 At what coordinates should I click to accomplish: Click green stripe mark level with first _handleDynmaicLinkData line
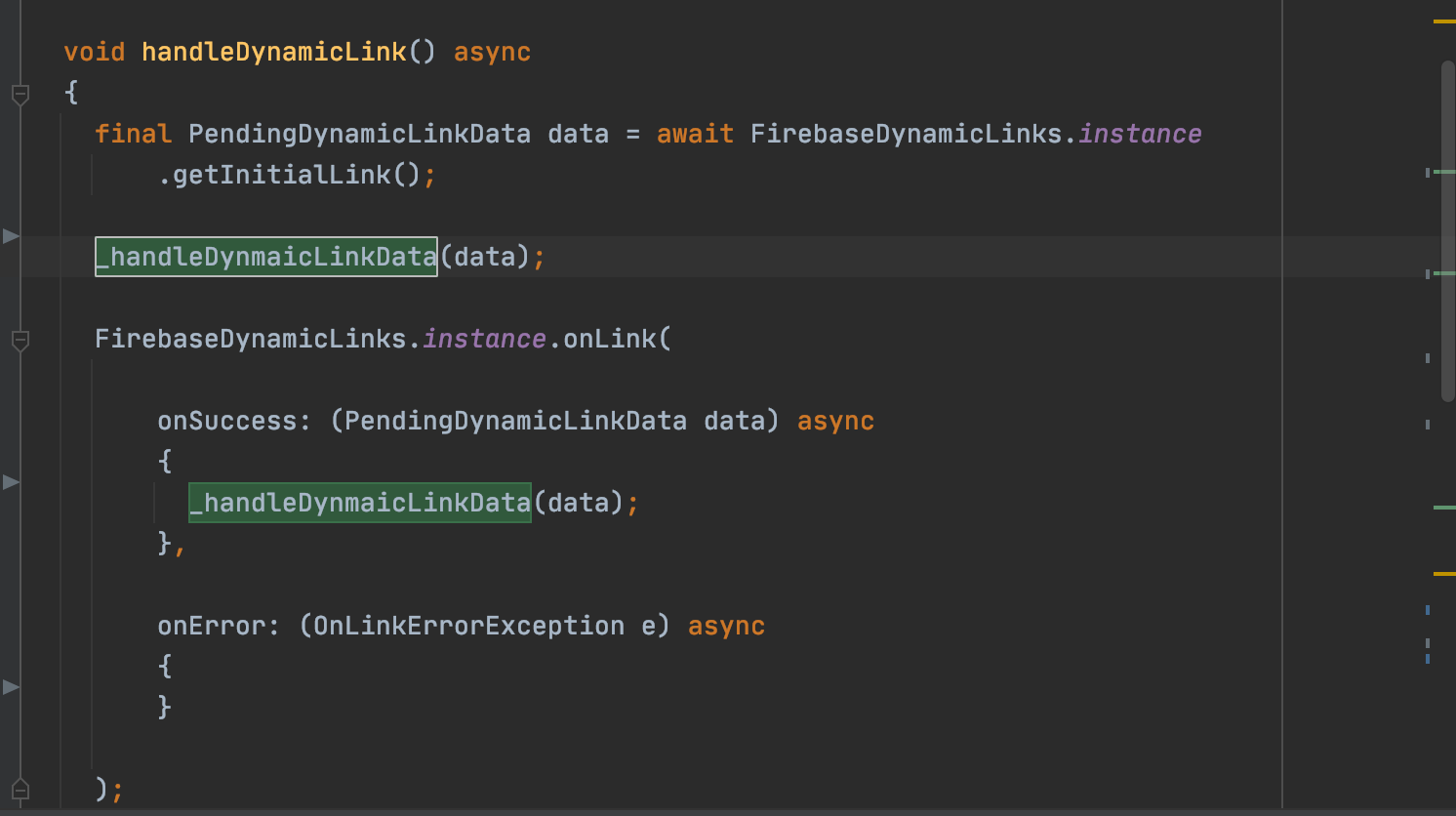pos(1443,273)
